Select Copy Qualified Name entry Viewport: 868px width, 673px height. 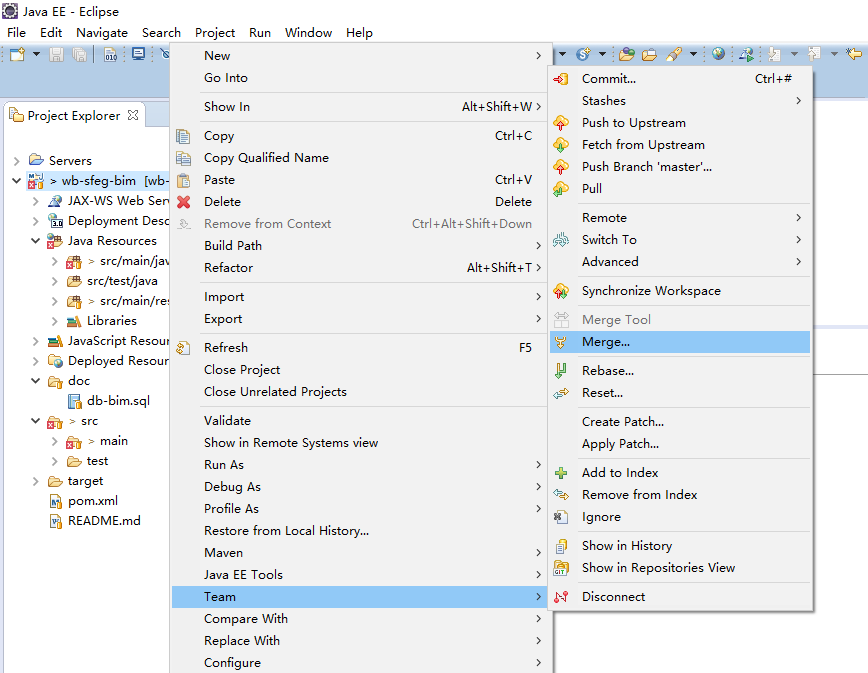(x=359, y=158)
